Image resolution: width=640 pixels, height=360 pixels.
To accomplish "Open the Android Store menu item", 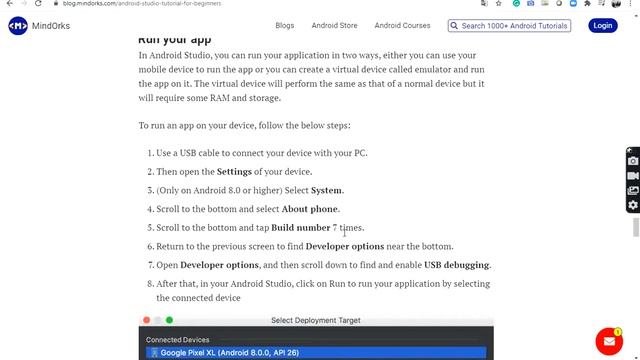I will pos(334,25).
